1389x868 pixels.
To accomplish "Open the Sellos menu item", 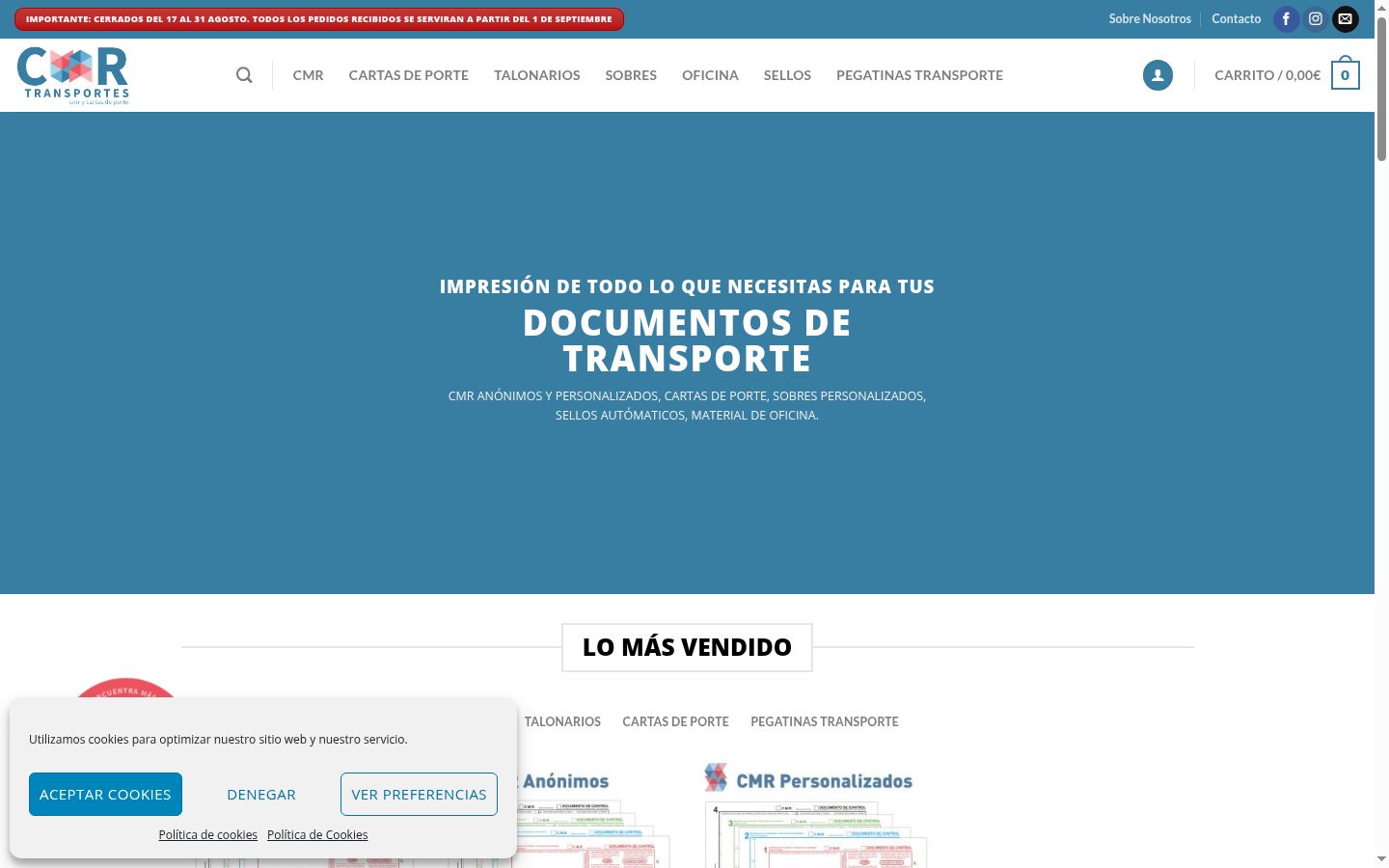I will 787,75.
